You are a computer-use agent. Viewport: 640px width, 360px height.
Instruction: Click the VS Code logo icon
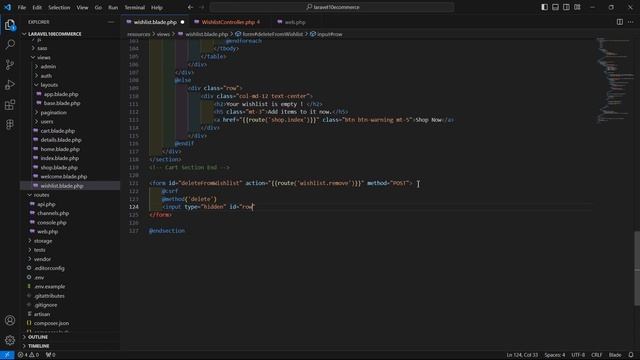click(x=7, y=7)
